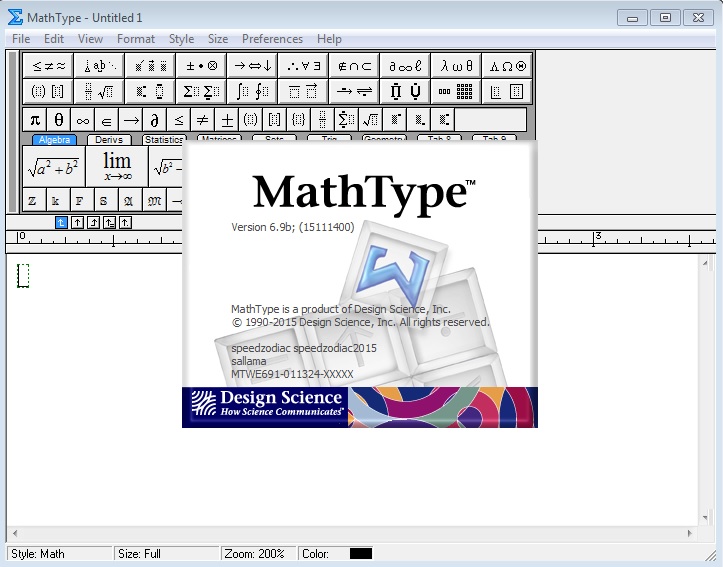
Task: Open the operator symbols palette (± • ⊗)
Action: [x=201, y=66]
